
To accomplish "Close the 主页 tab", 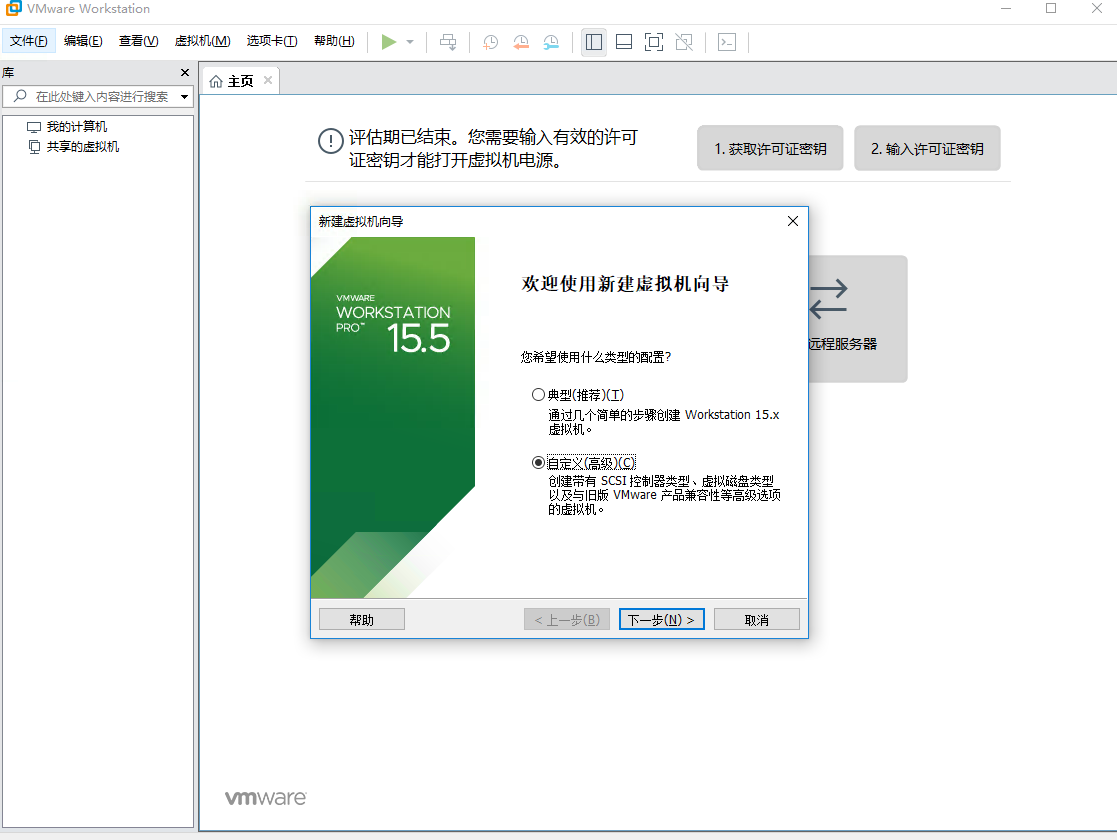I will [x=268, y=81].
